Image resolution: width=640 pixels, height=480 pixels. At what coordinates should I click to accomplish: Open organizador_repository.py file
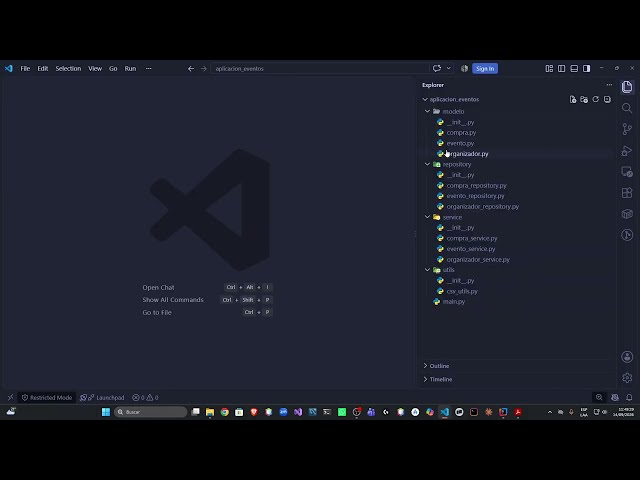click(482, 207)
